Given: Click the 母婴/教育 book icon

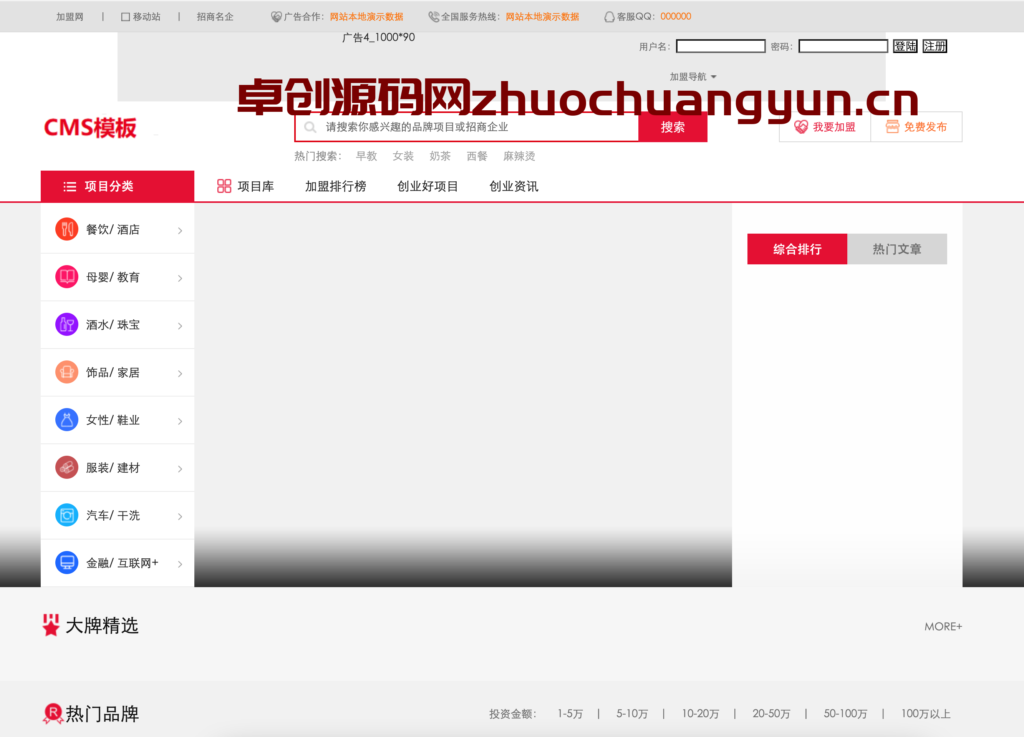Looking at the screenshot, I should point(67,277).
